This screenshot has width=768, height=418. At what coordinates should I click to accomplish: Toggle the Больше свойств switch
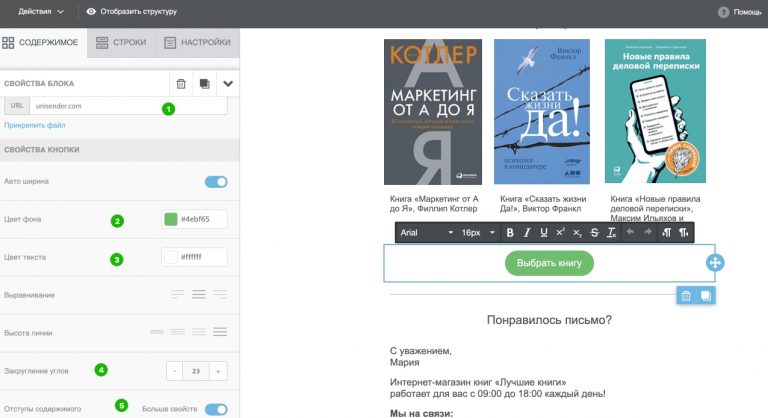pyautogui.click(x=216, y=409)
